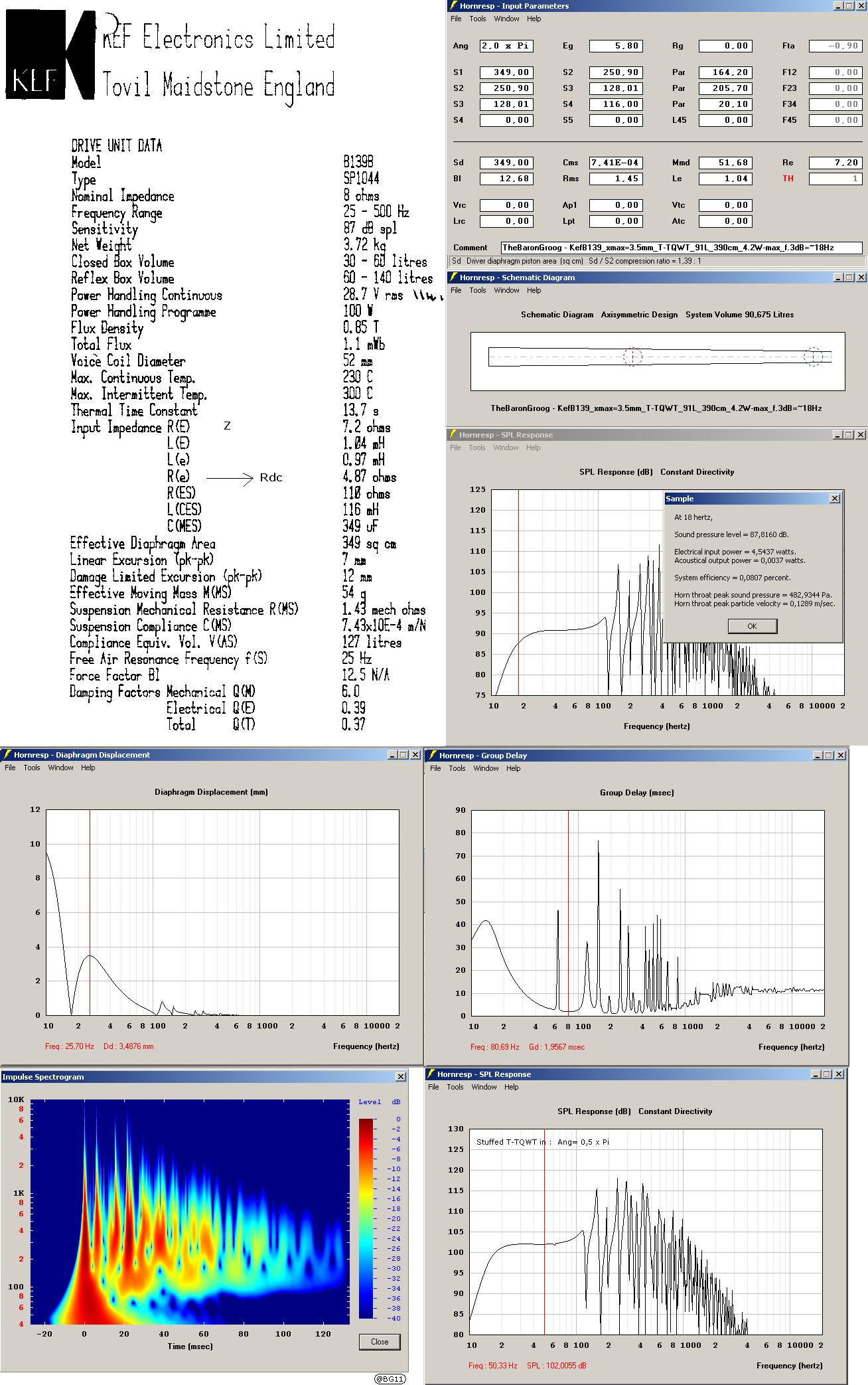This screenshot has height=1385, width=868.
Task: Click the Hornresp icon in Schematic Diagram title bar
Action: [454, 278]
